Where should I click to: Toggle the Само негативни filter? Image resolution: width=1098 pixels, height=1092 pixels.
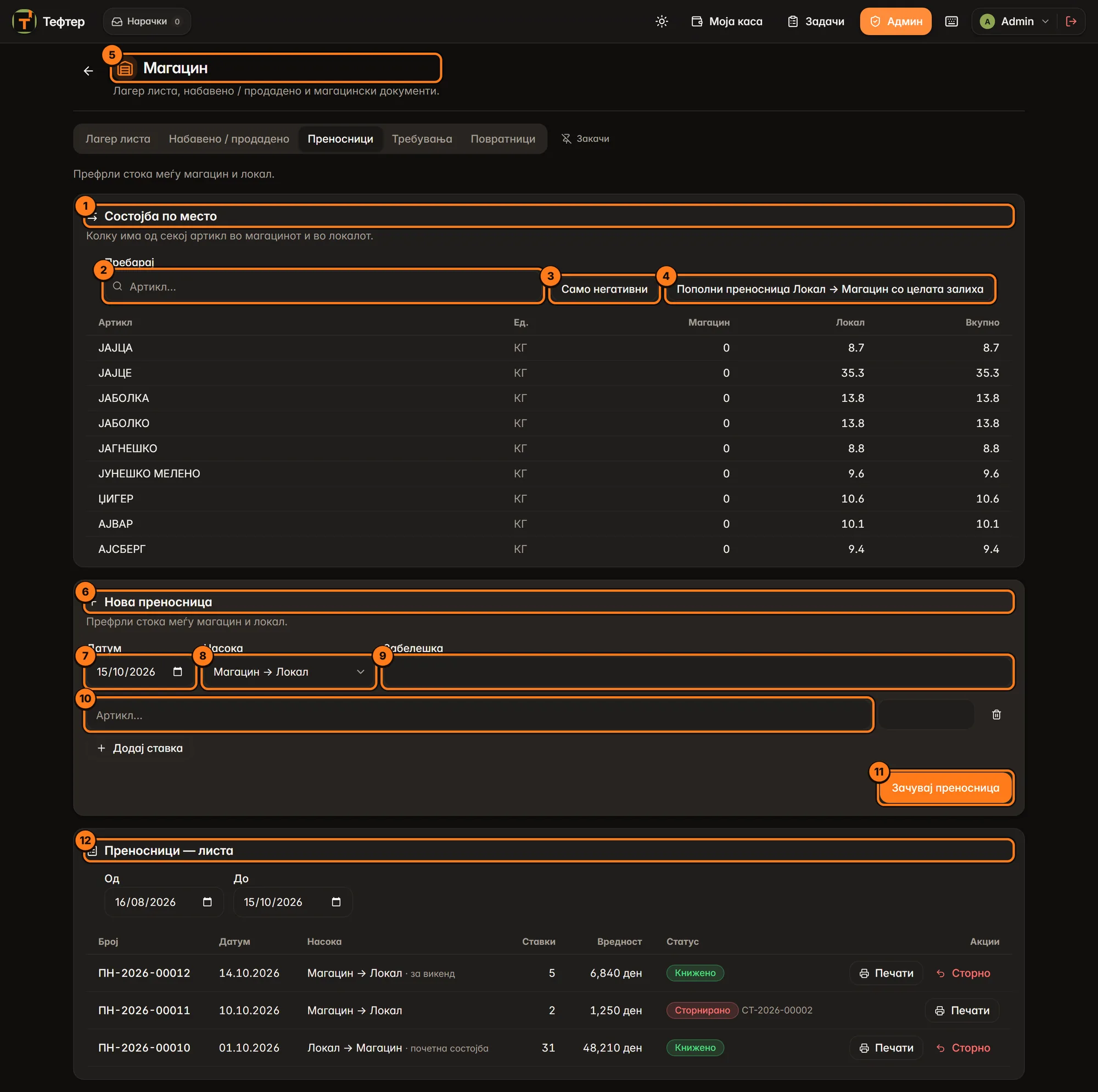pyautogui.click(x=604, y=289)
